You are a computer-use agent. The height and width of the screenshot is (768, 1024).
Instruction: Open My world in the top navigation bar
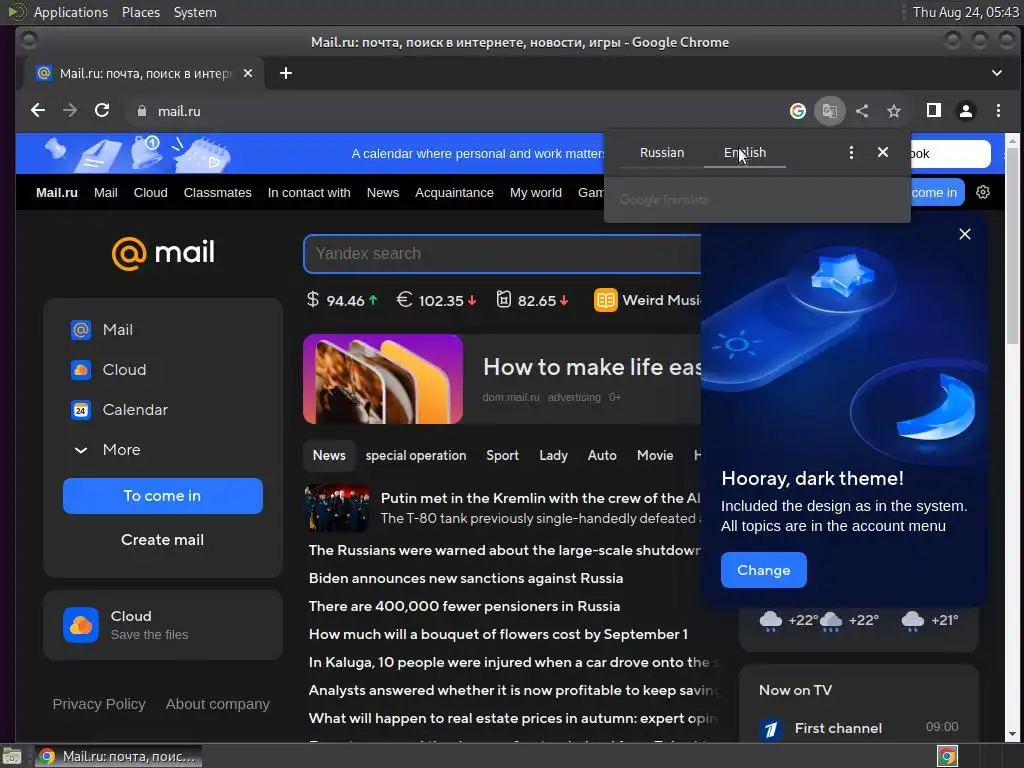click(536, 193)
